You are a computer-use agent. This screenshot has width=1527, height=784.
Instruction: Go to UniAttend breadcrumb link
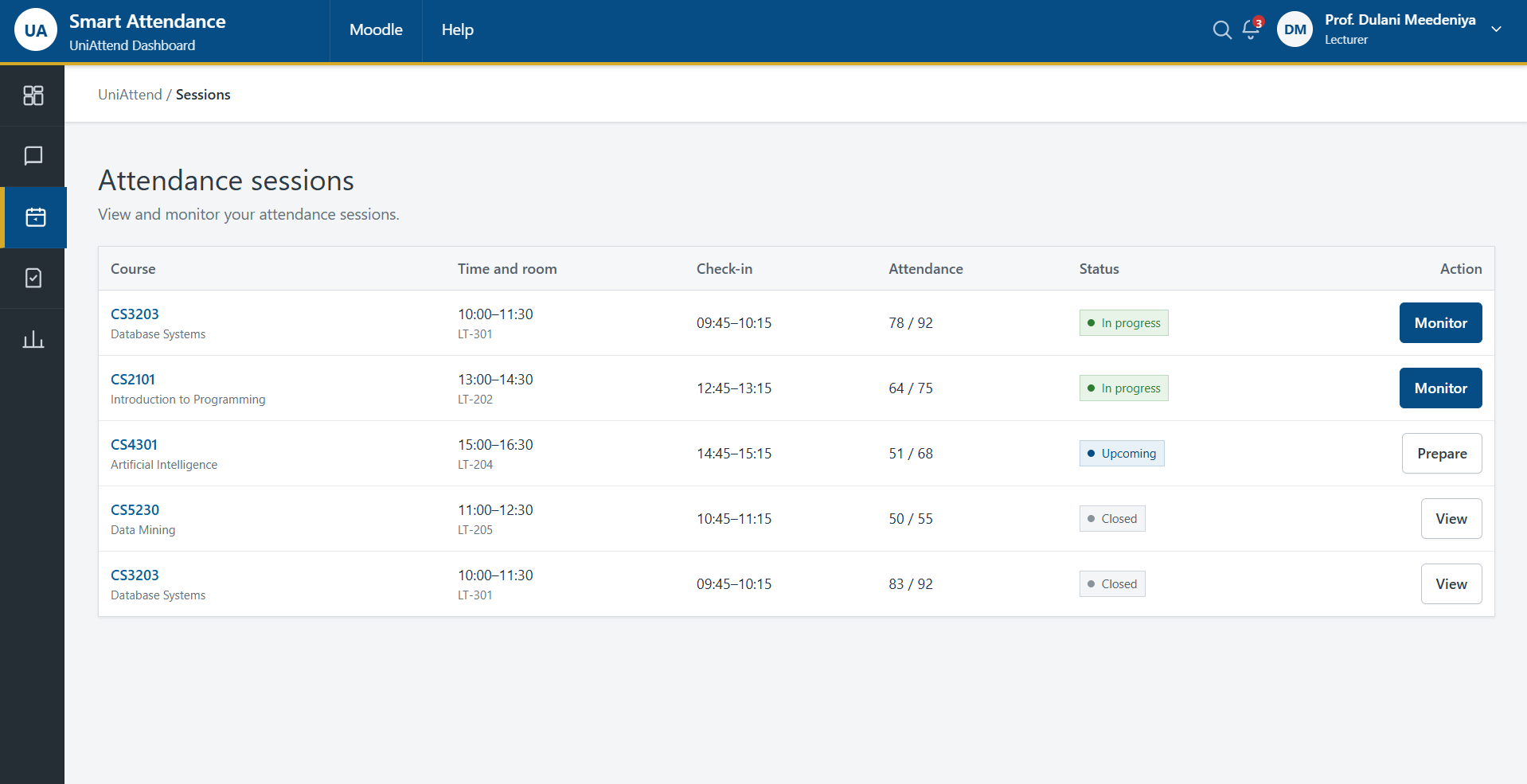130,95
